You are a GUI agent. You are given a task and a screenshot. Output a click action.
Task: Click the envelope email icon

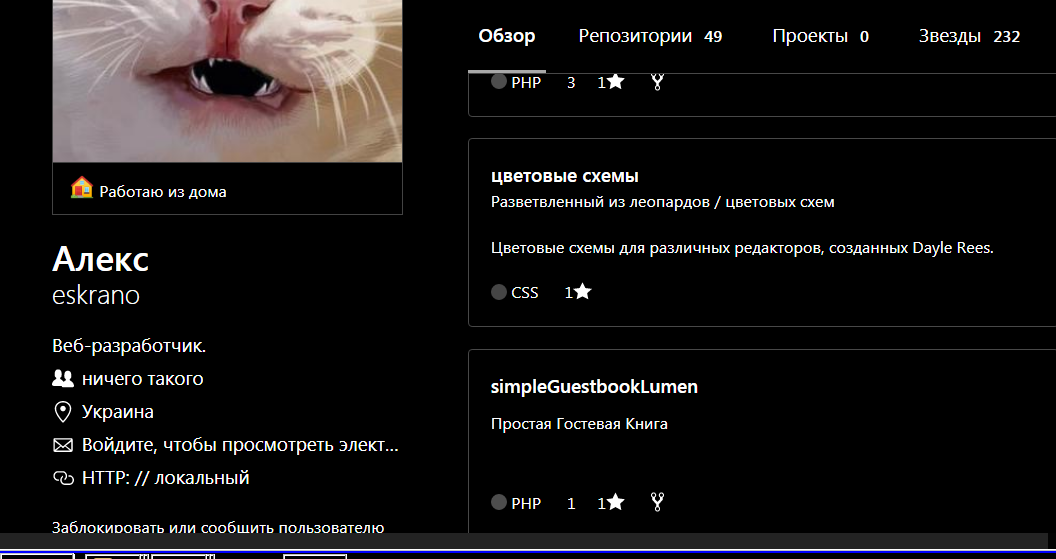63,445
